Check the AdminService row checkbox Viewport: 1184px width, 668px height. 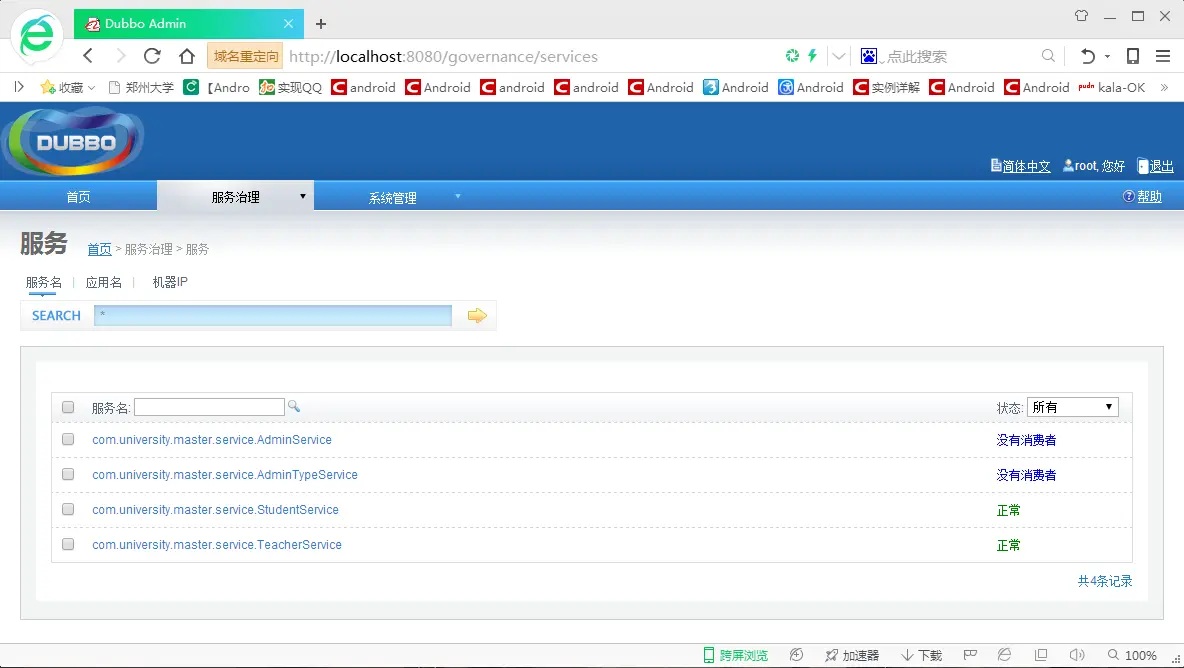68,439
